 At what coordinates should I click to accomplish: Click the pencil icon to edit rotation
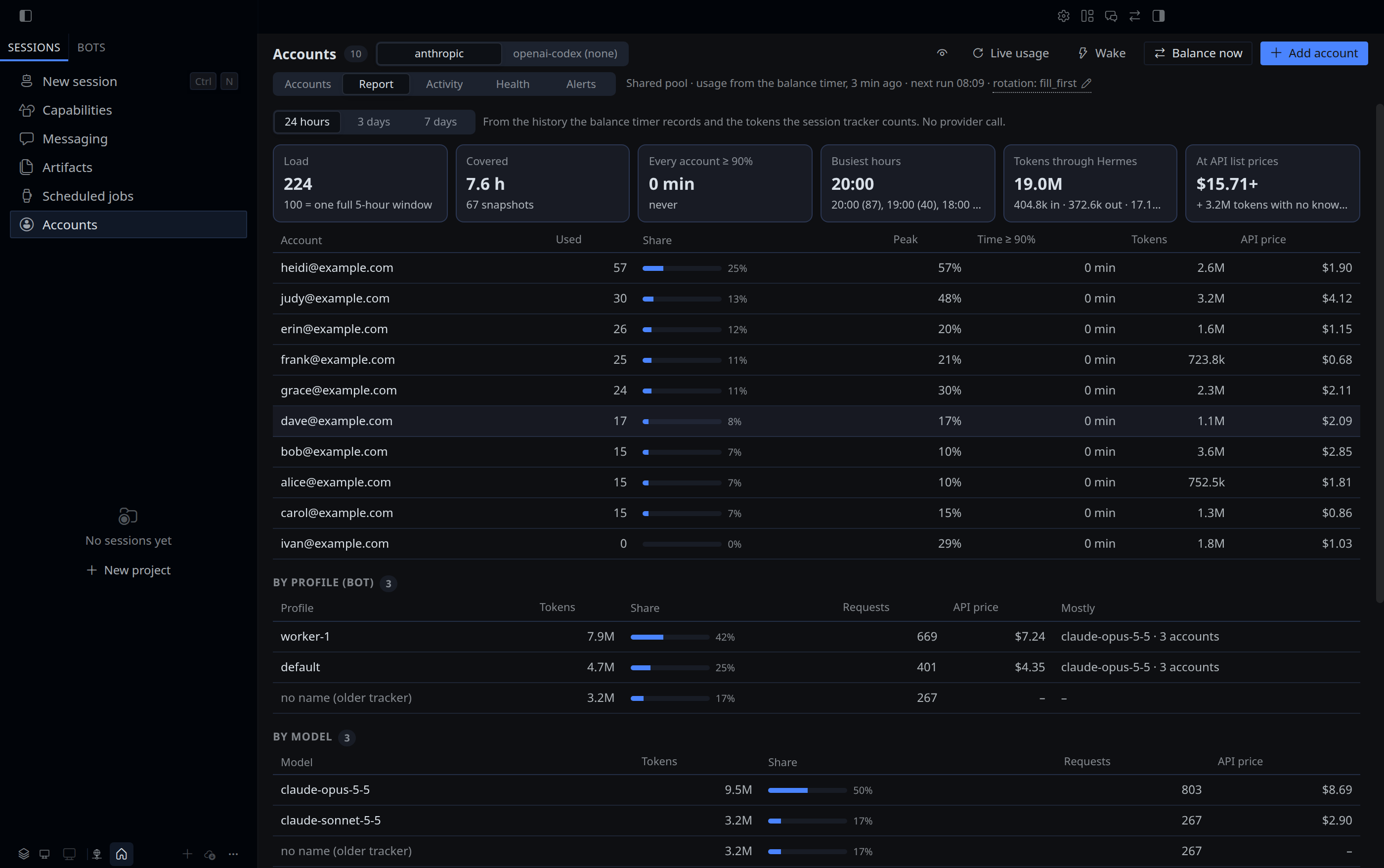pyautogui.click(x=1086, y=84)
